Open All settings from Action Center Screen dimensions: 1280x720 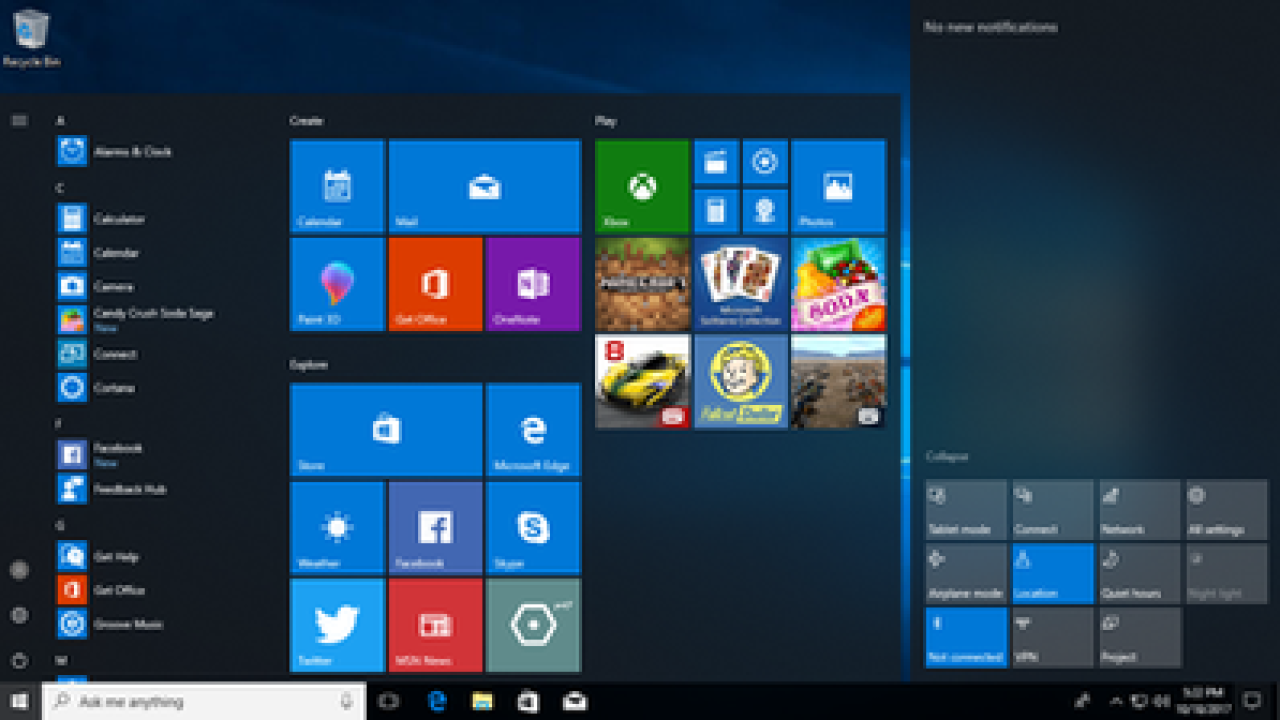[x=1224, y=510]
